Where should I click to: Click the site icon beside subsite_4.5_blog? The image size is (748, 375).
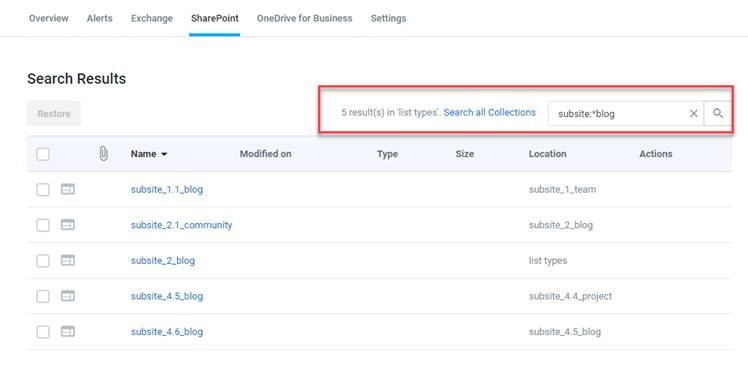pyautogui.click(x=68, y=296)
